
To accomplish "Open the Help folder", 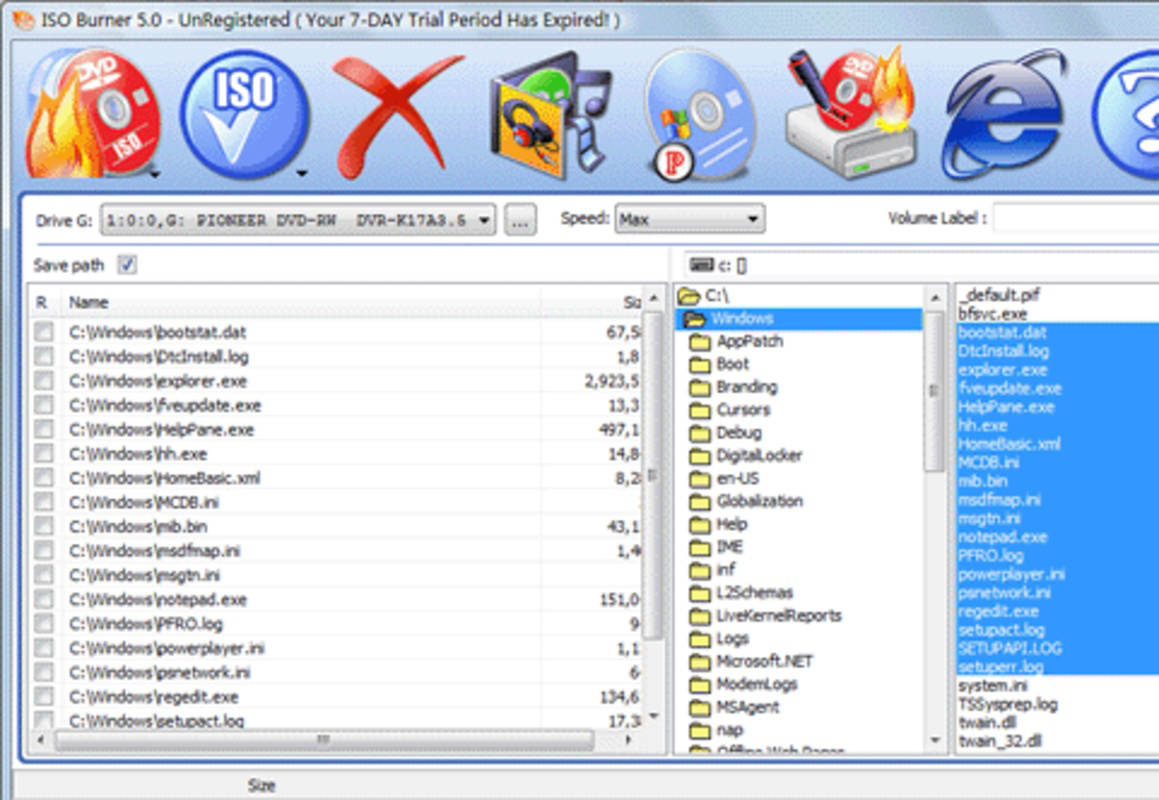I will click(718, 524).
